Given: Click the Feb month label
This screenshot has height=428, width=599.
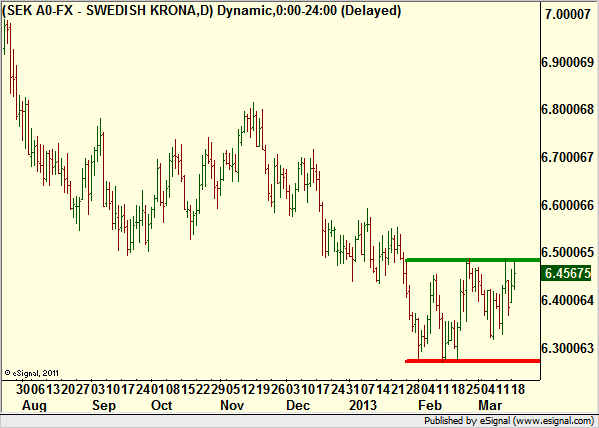Looking at the screenshot, I should click(x=430, y=405).
